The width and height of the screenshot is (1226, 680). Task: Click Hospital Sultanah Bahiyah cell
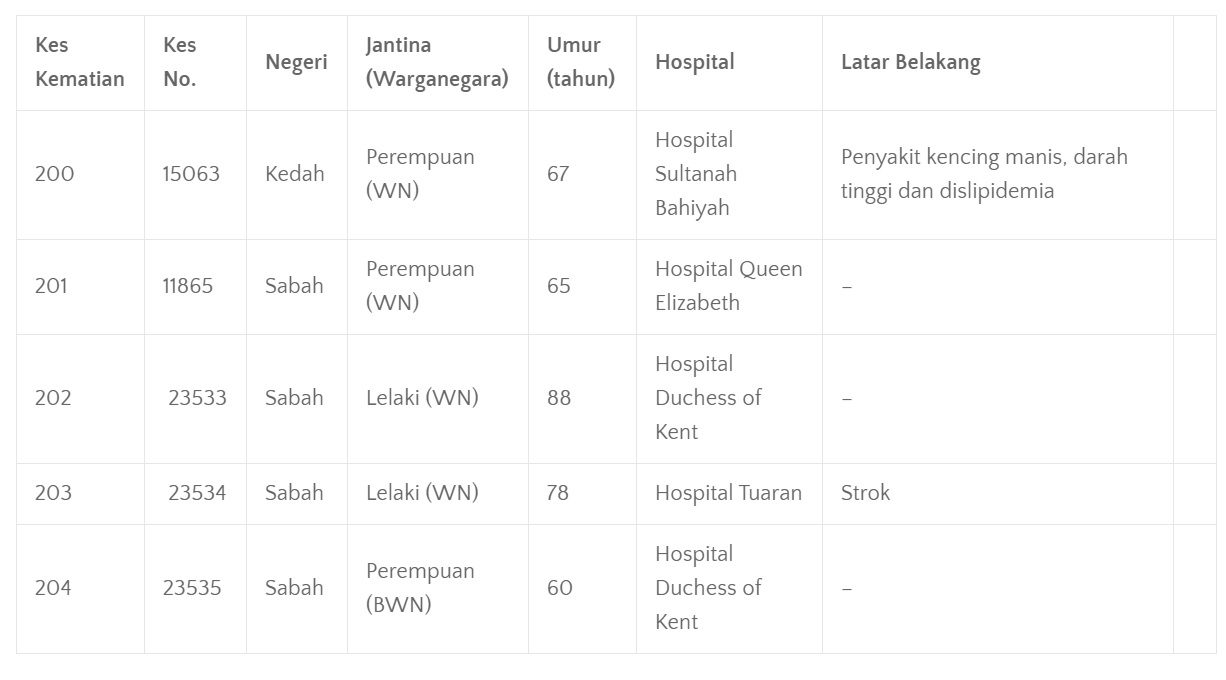pos(729,174)
